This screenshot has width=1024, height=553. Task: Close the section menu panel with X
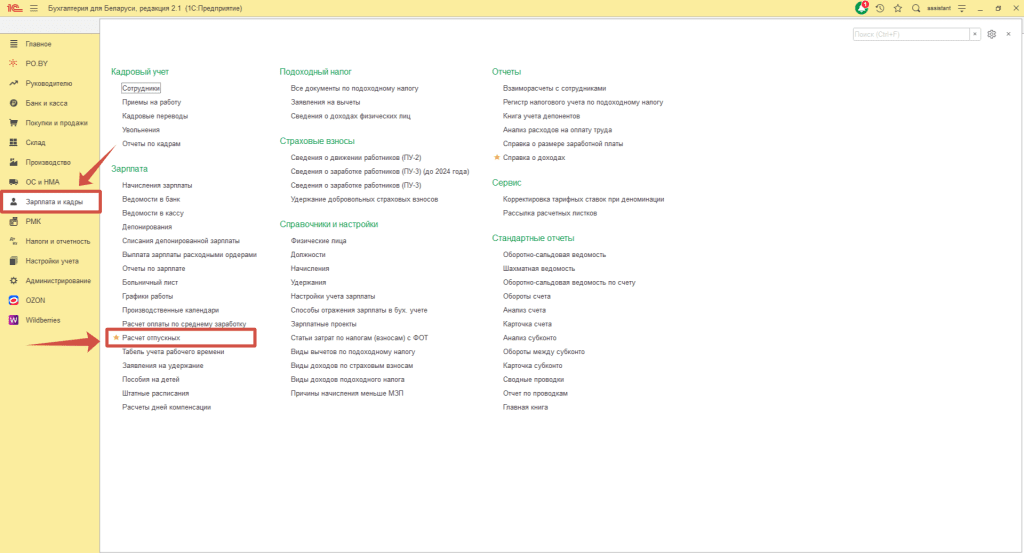(x=1008, y=34)
